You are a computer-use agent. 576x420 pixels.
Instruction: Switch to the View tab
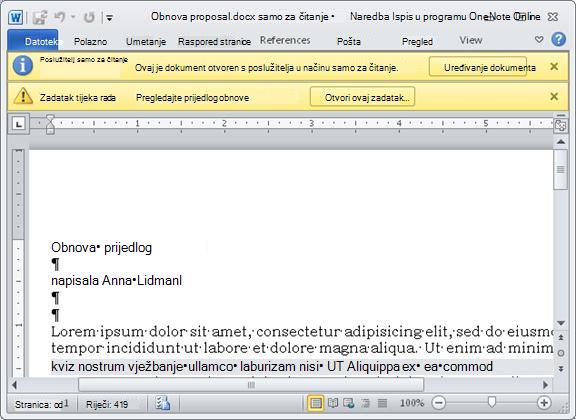[x=471, y=40]
